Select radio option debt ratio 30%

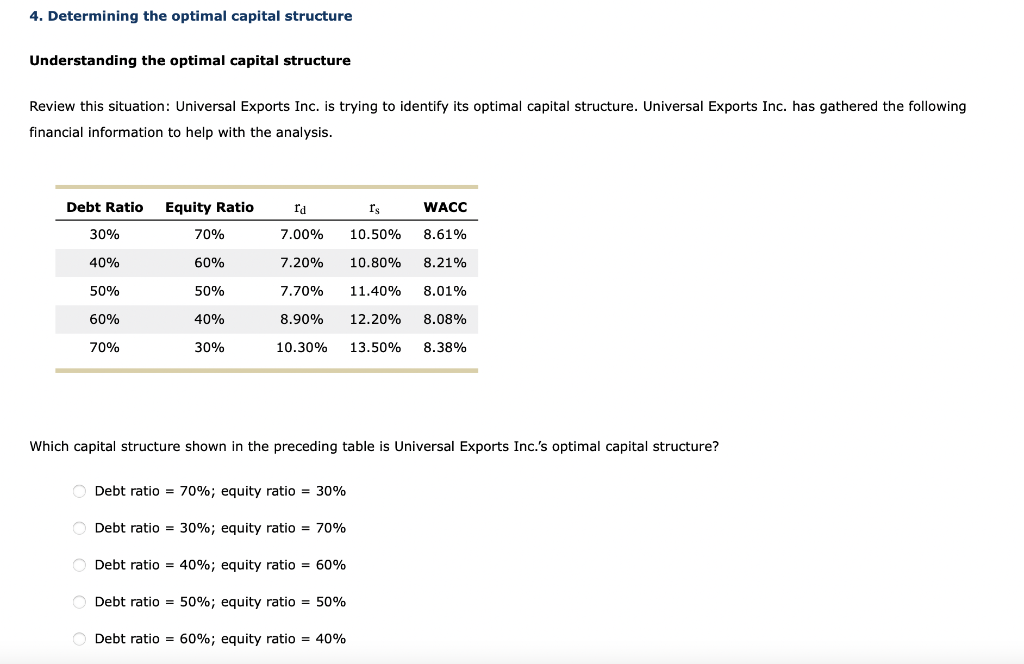[78, 528]
